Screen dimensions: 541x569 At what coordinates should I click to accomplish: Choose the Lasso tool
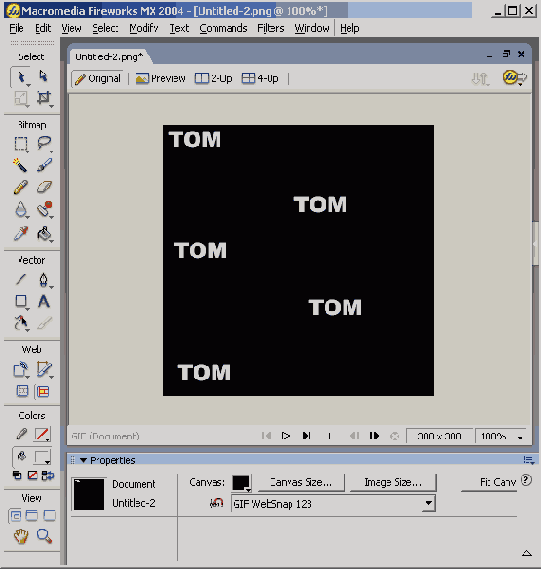click(x=44, y=143)
